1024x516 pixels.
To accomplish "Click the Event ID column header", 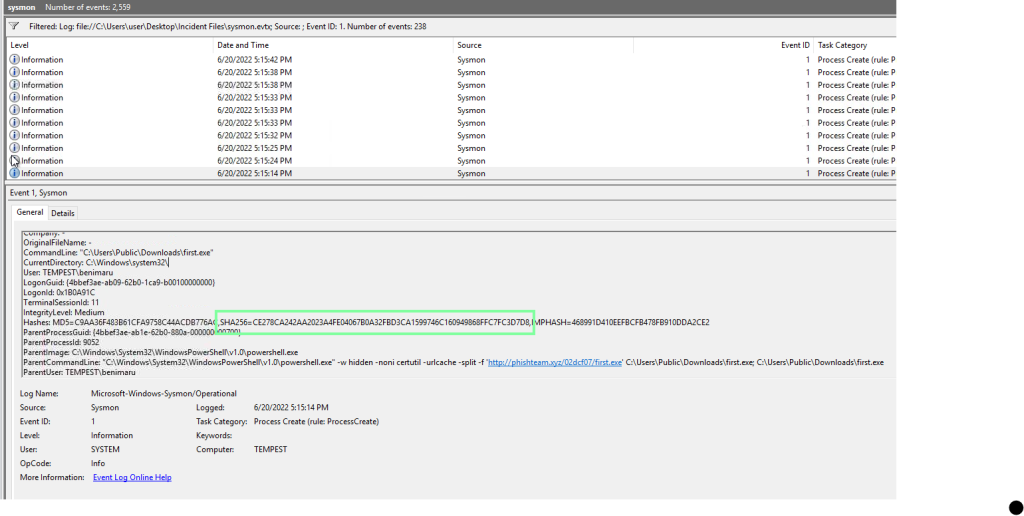I will (x=795, y=45).
